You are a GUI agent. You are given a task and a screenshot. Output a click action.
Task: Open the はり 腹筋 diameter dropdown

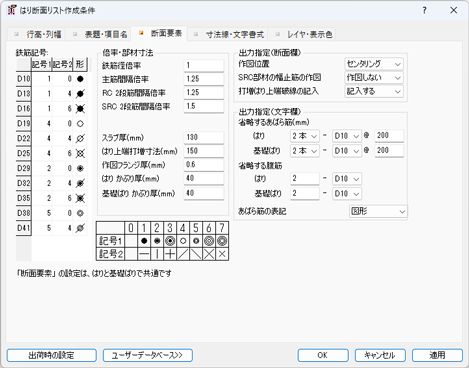347,179
